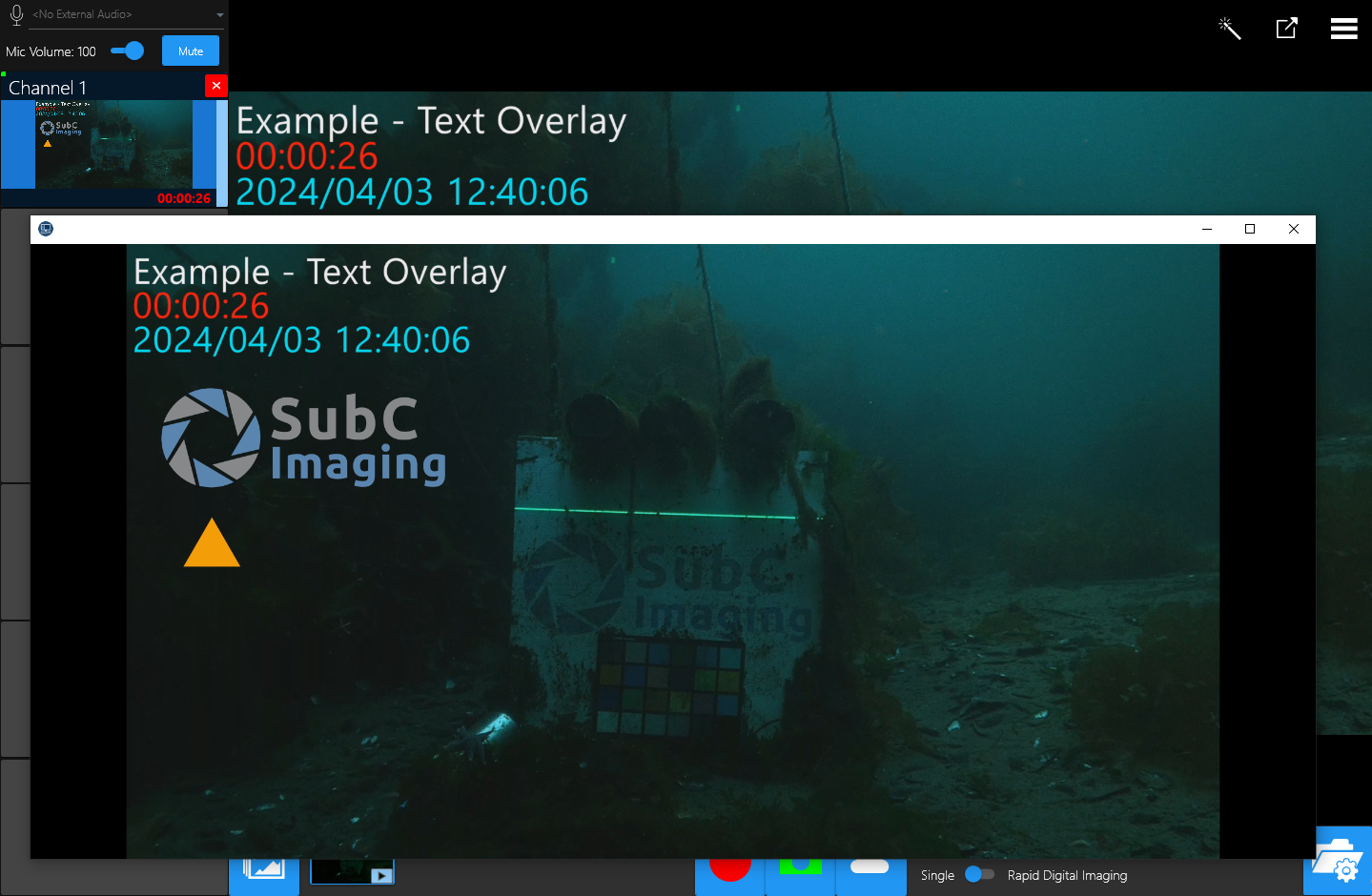
Task: Click the pop-out external window icon
Action: point(1286,29)
